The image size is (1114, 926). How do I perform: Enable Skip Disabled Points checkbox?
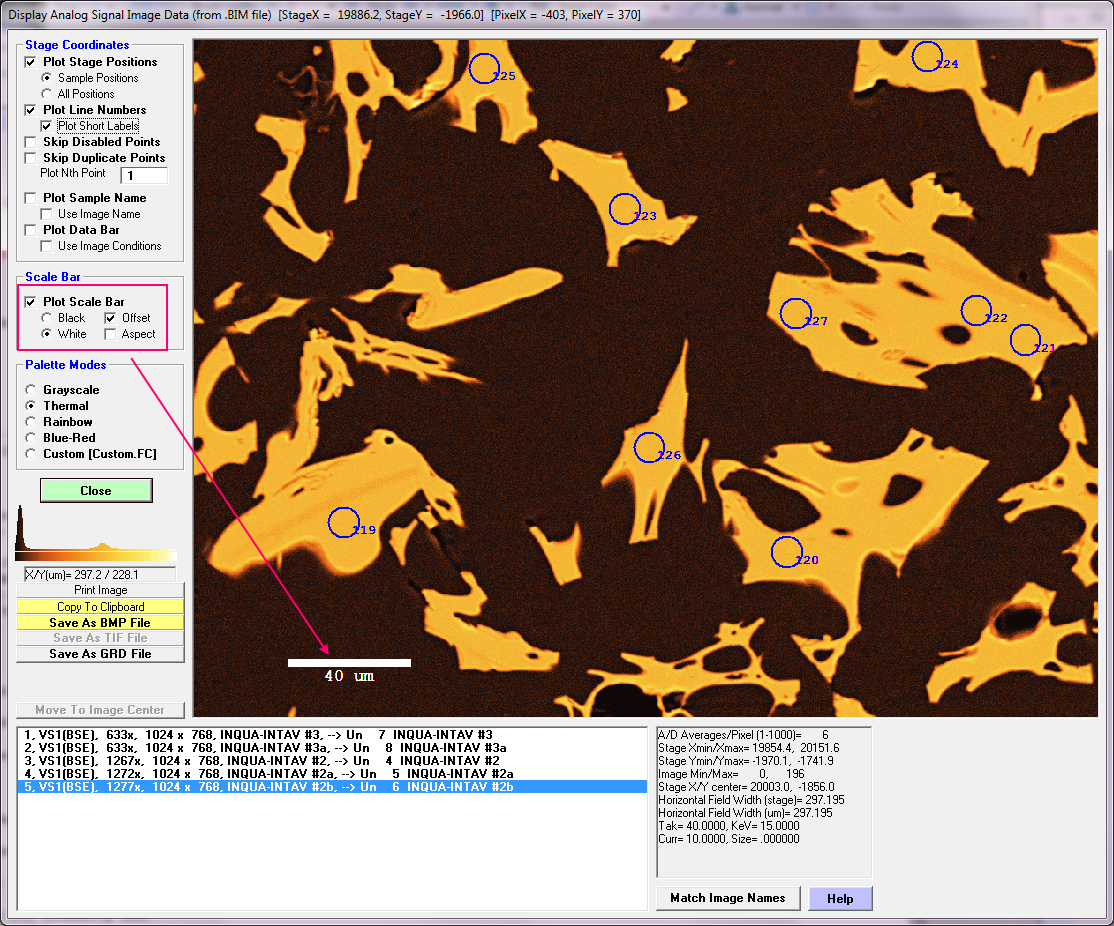(x=31, y=142)
